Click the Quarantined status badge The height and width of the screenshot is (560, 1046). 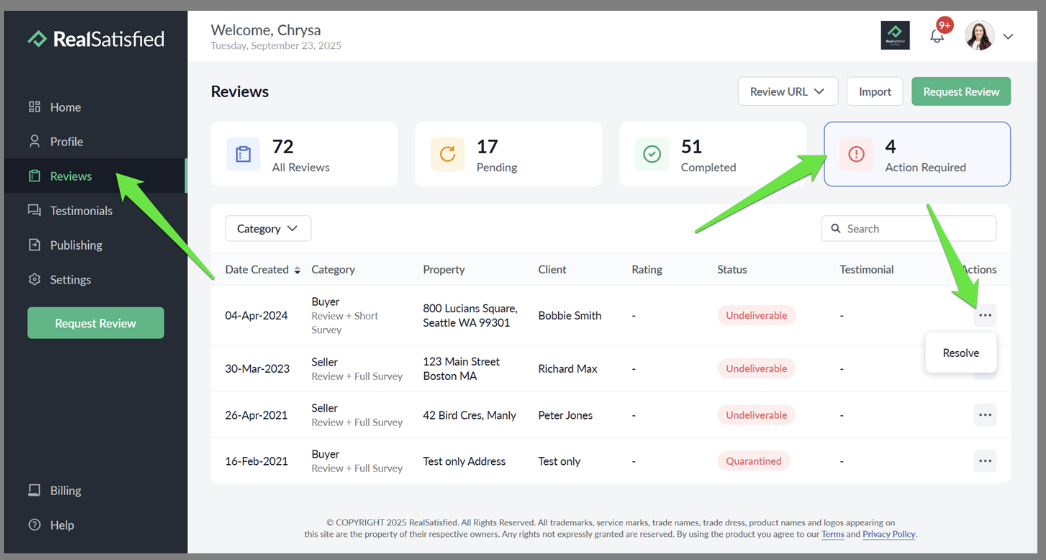tap(753, 461)
